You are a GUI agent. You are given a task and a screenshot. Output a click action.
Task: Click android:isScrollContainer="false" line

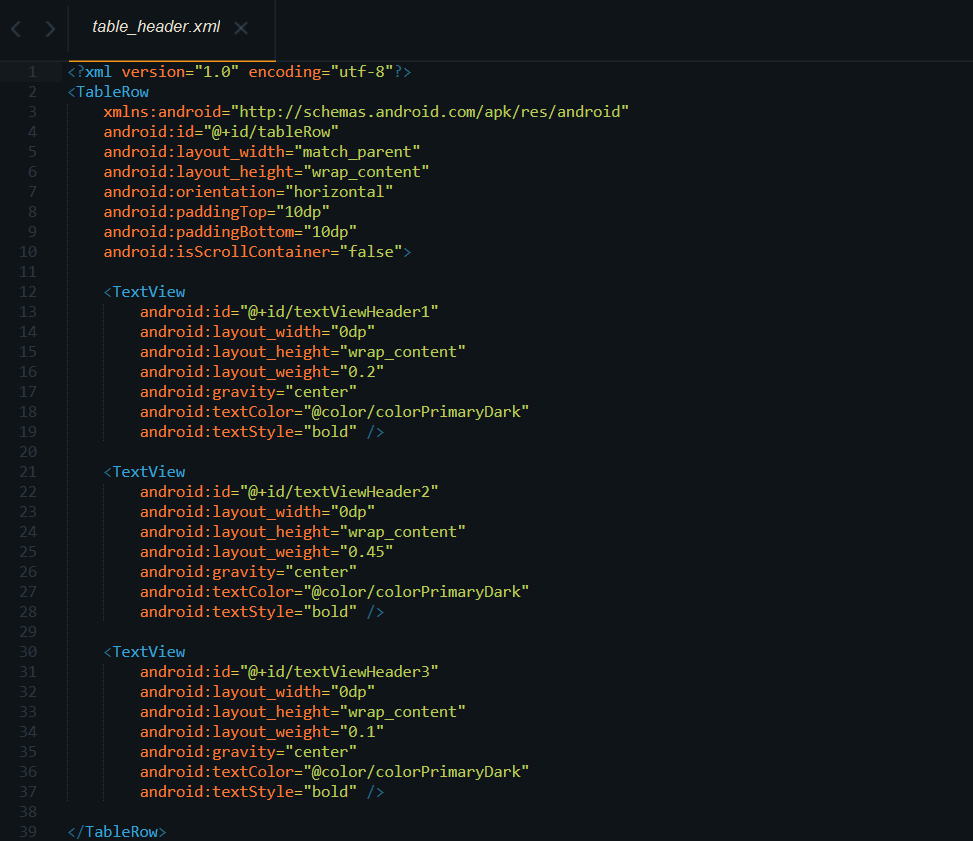click(258, 252)
